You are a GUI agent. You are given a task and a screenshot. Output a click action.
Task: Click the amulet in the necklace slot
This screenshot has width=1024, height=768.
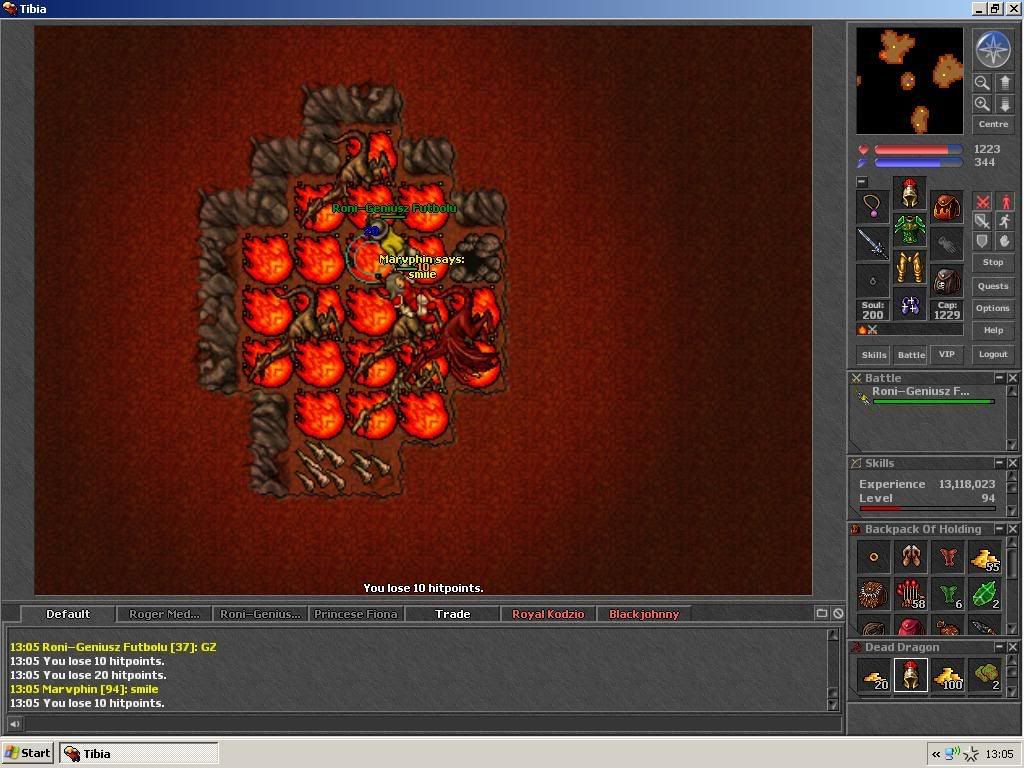(872, 207)
